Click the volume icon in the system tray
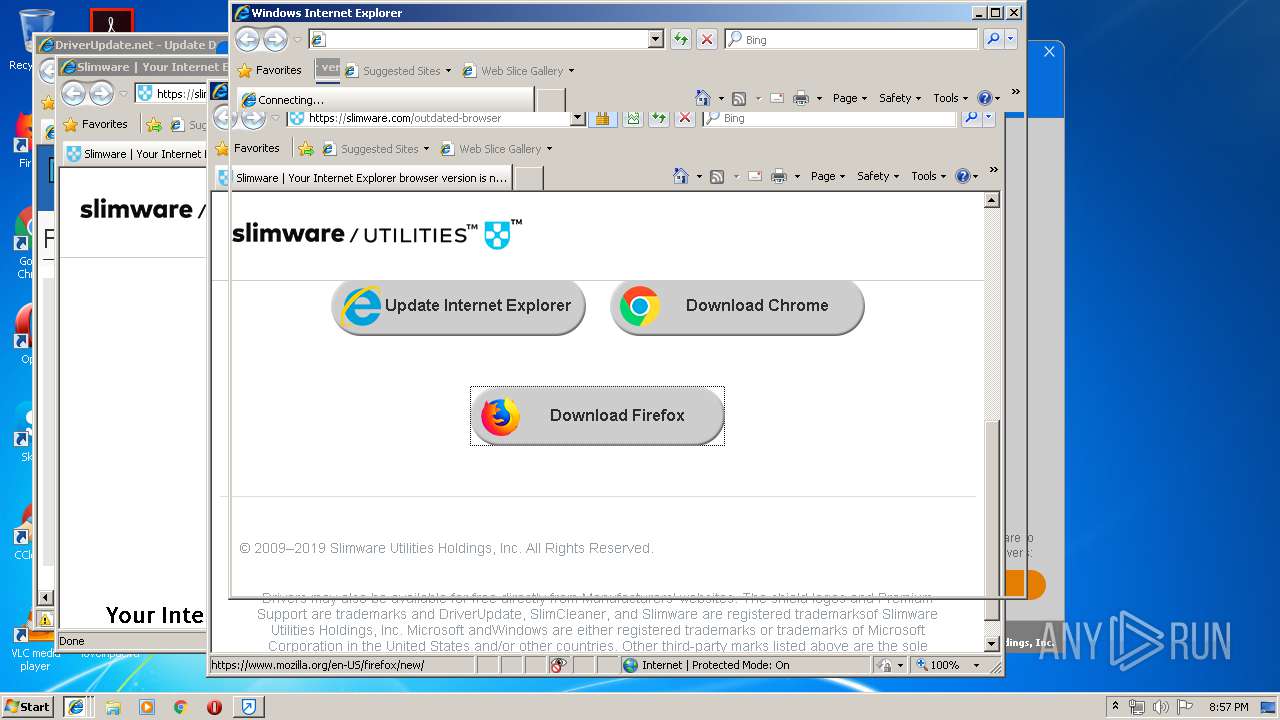 [1162, 707]
